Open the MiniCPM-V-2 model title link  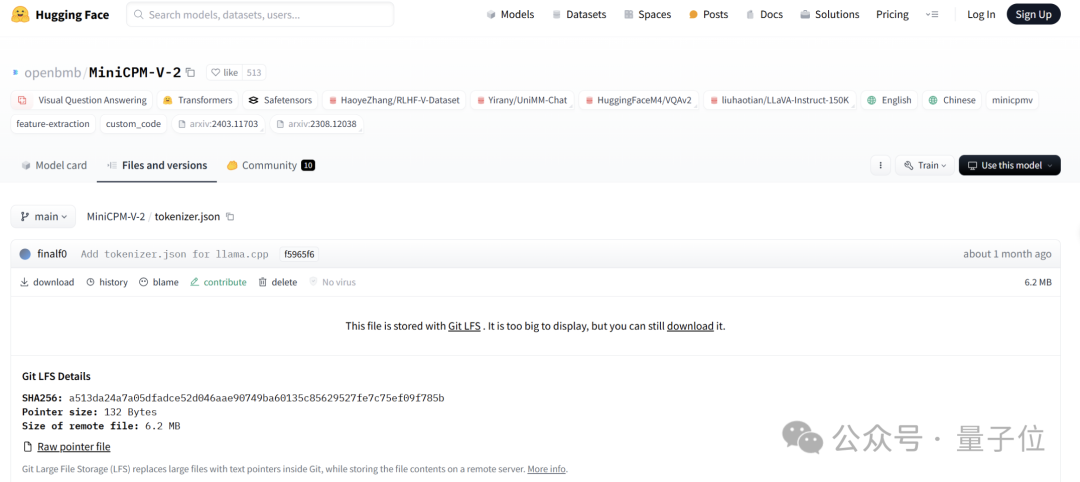click(x=135, y=72)
